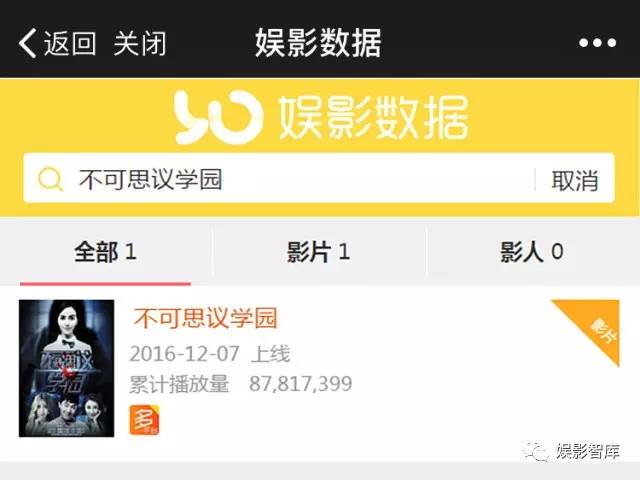Click the 娱影数据 banner text in yellow header

tap(373, 118)
